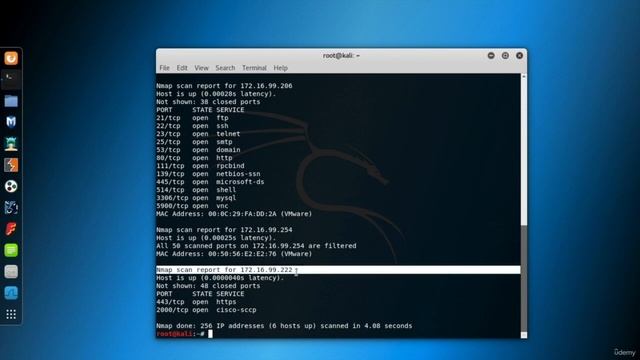
Task: Open the View menu in terminal
Action: pyautogui.click(x=201, y=68)
